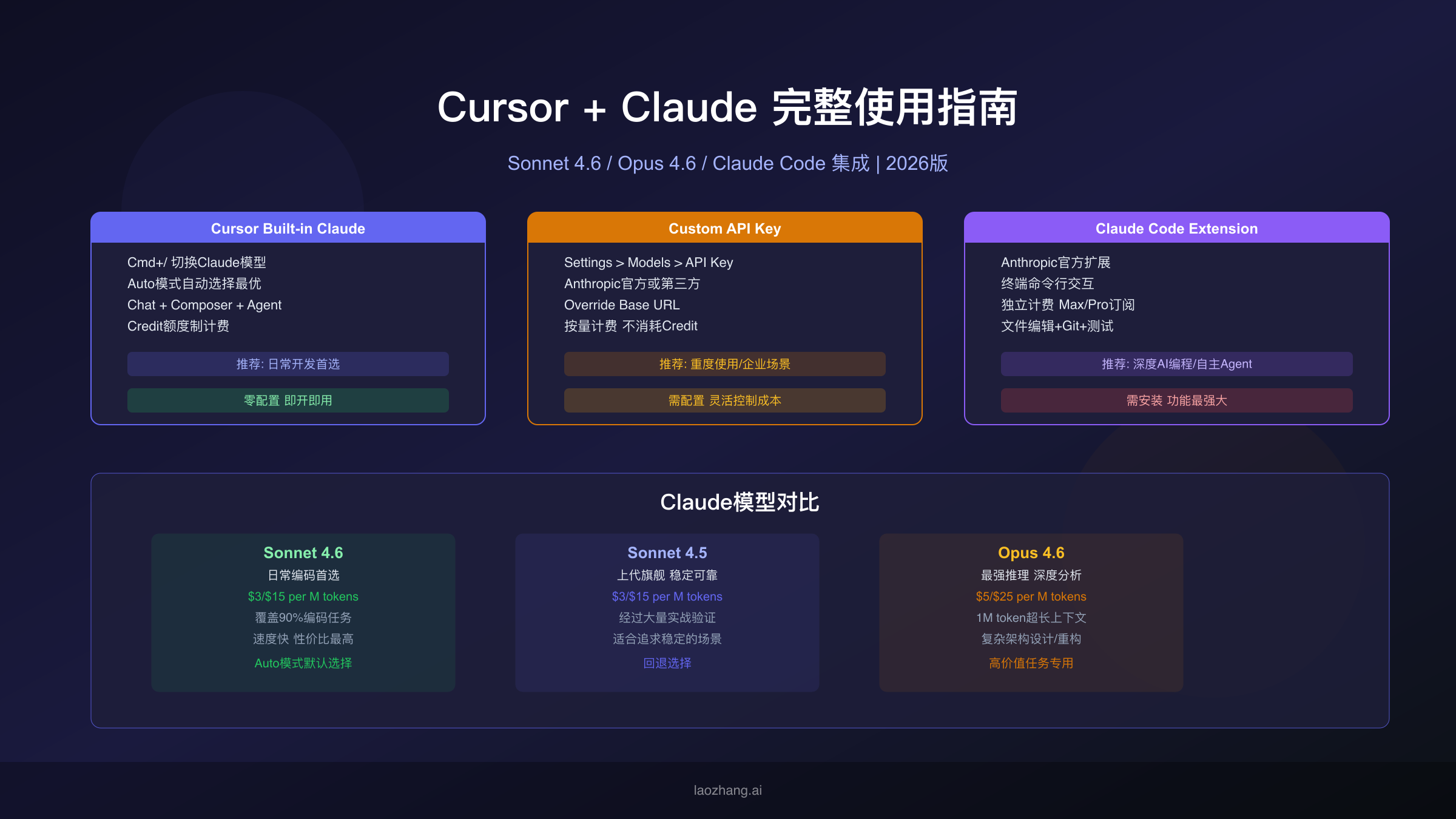Choose the Opus 4.6 model card title
The height and width of the screenshot is (819, 1456).
pos(1031,553)
